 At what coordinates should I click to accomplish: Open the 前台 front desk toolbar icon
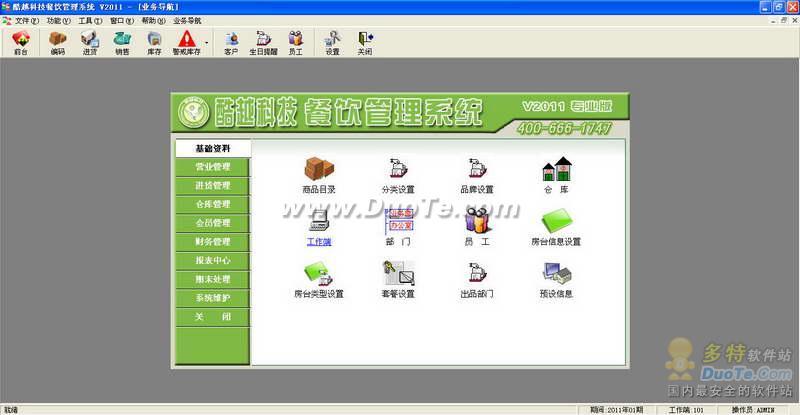click(x=21, y=43)
